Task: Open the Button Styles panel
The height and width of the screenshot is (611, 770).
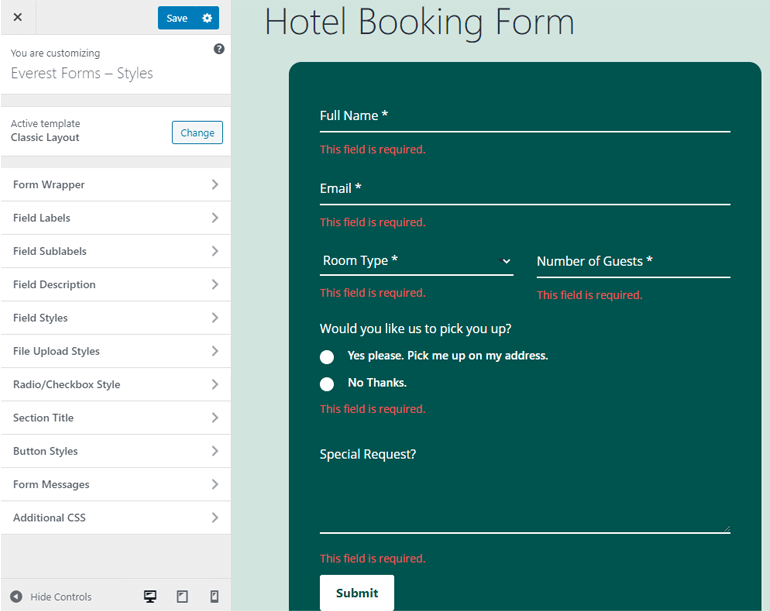Action: [x=115, y=451]
